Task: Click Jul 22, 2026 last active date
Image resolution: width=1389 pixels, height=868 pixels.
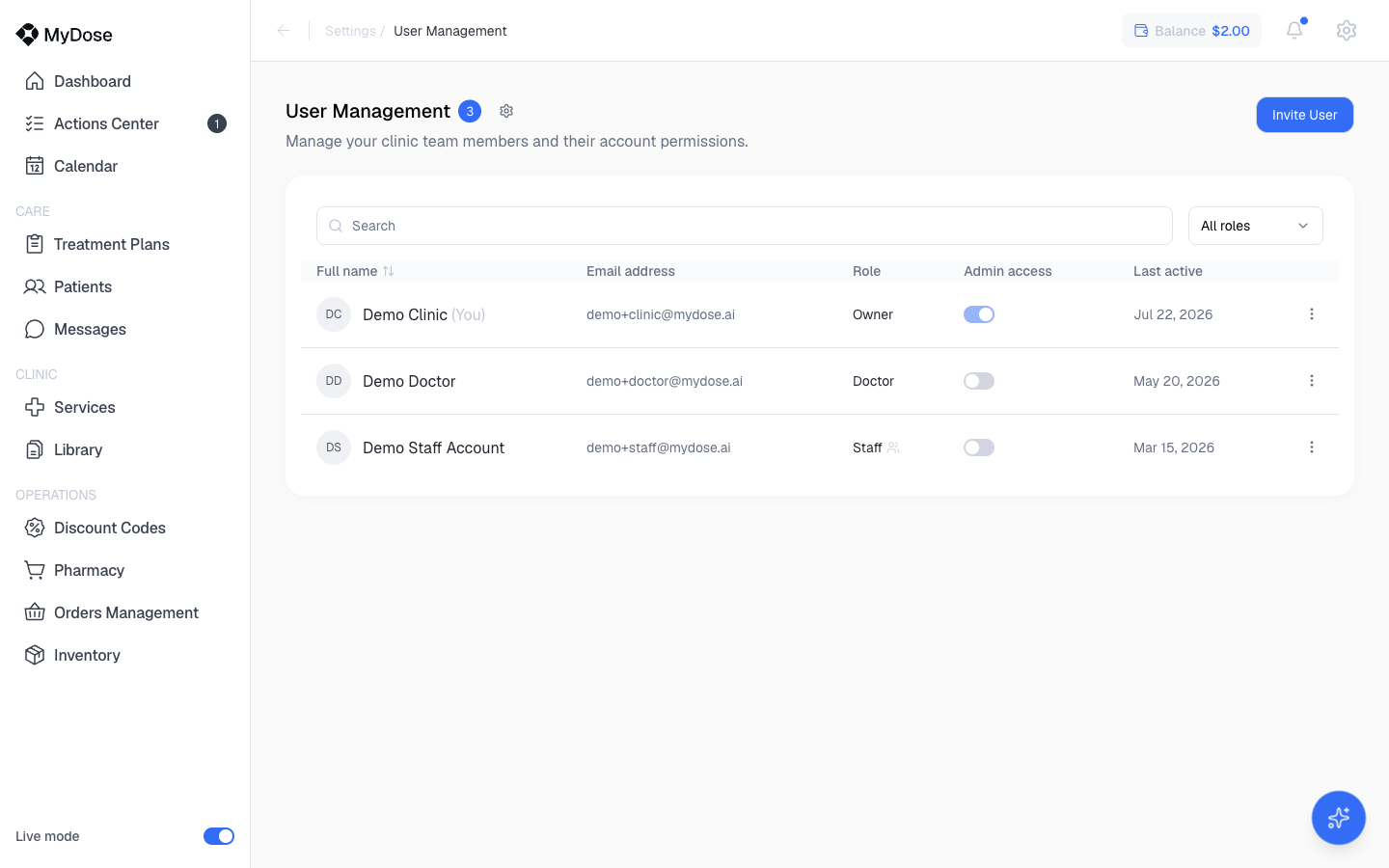Action: click(1173, 314)
